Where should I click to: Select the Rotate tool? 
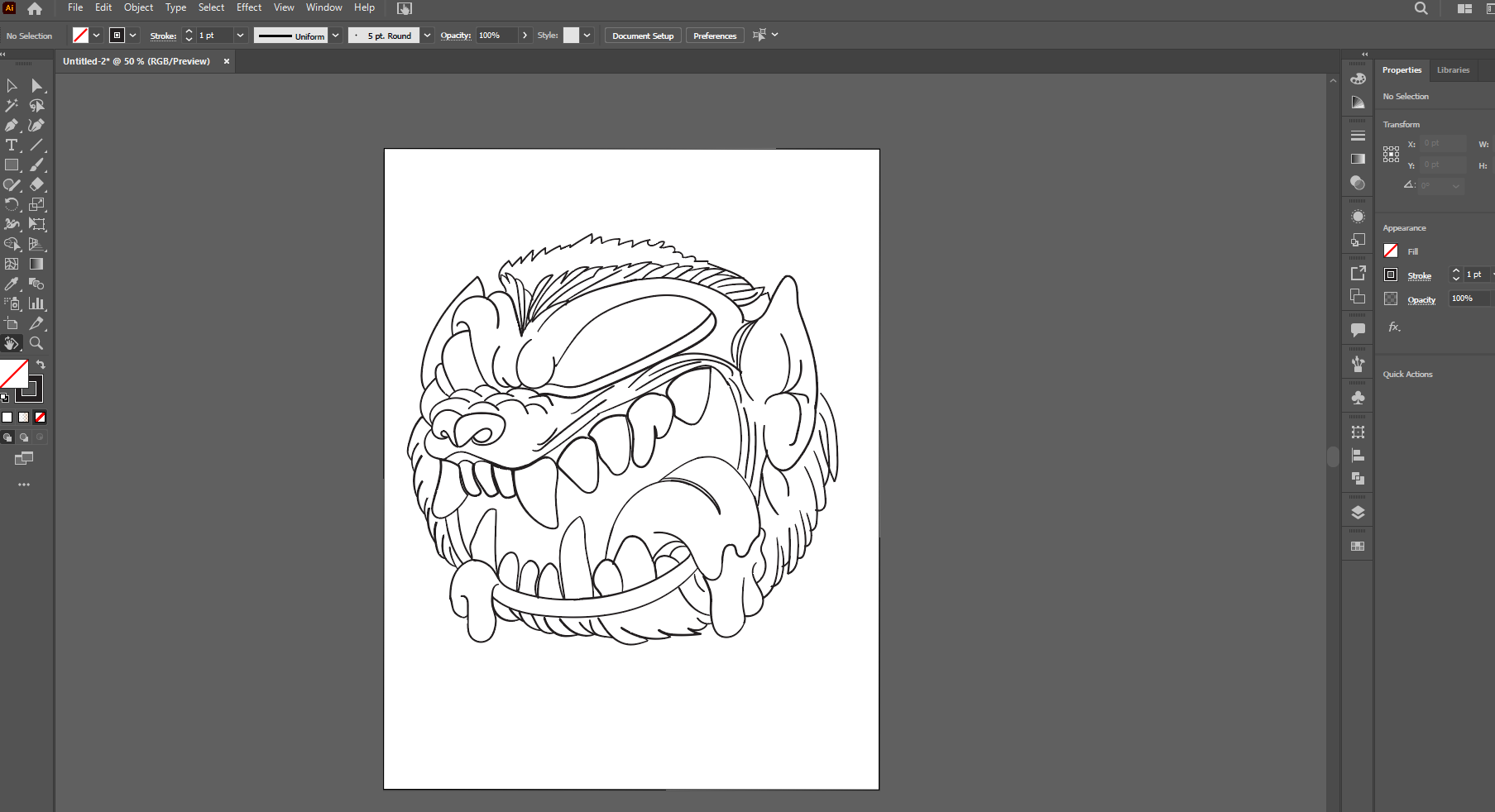point(12,205)
